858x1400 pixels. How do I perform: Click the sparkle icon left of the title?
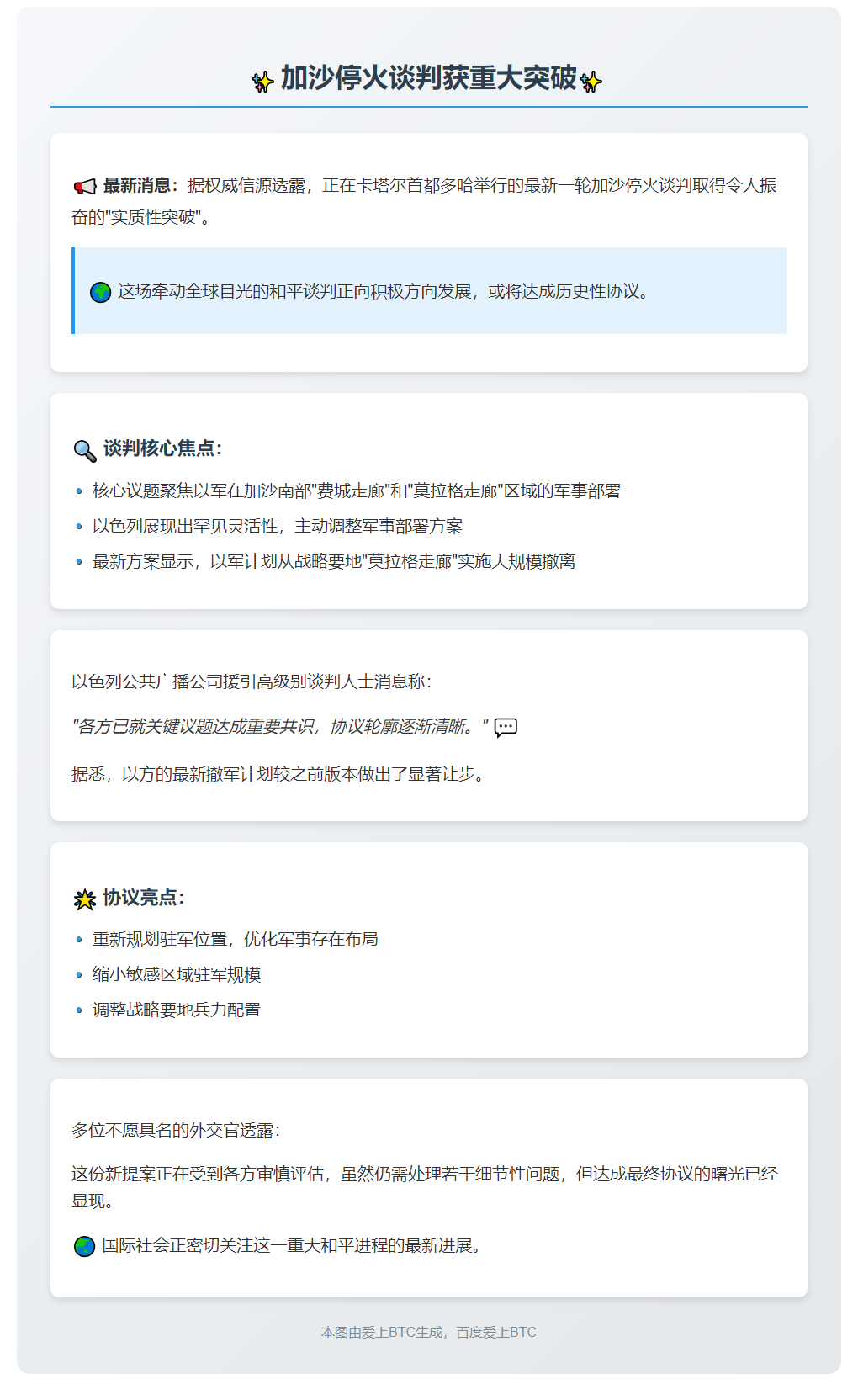tap(262, 82)
